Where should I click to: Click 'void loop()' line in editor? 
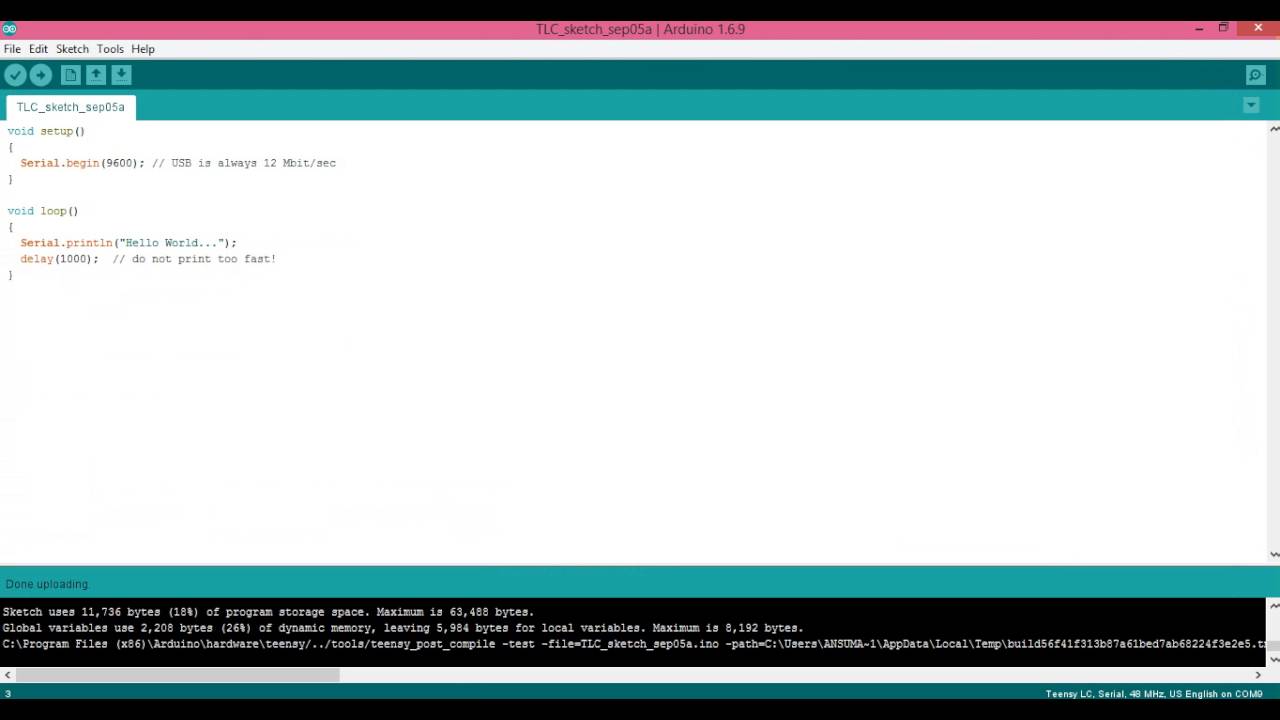pos(43,211)
